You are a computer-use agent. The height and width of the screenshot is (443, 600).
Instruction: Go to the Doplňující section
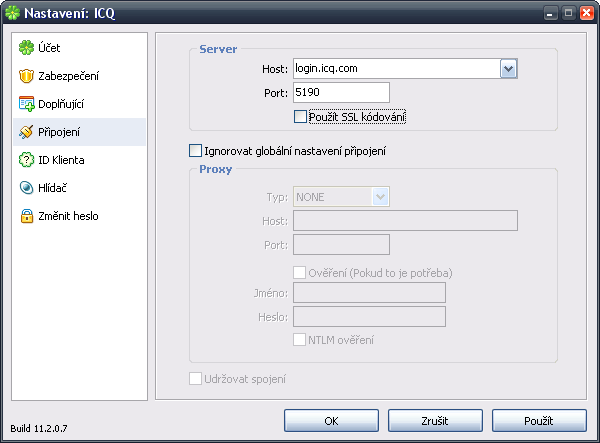tap(79, 104)
